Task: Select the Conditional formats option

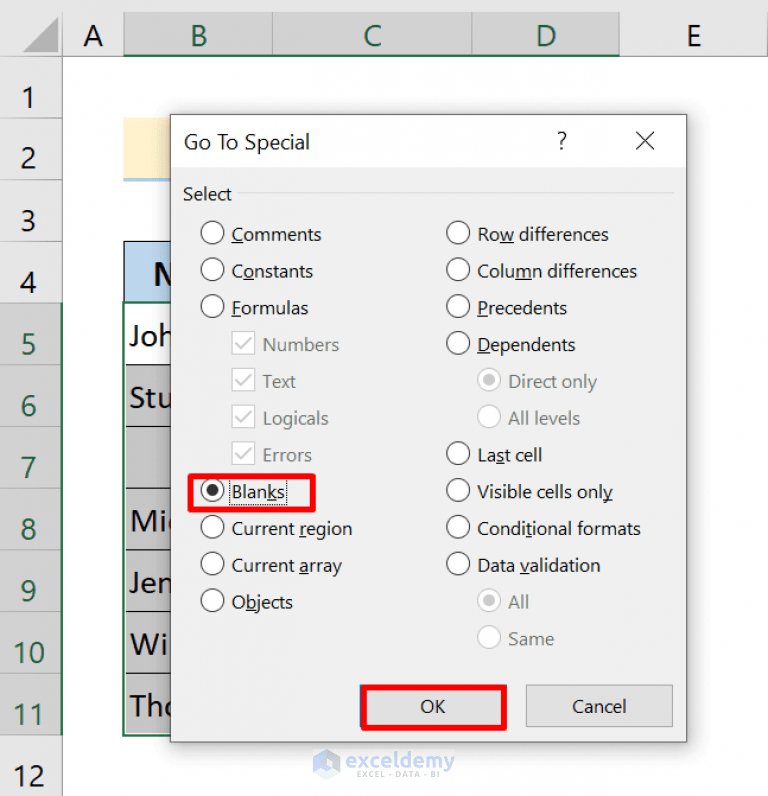Action: [x=543, y=528]
